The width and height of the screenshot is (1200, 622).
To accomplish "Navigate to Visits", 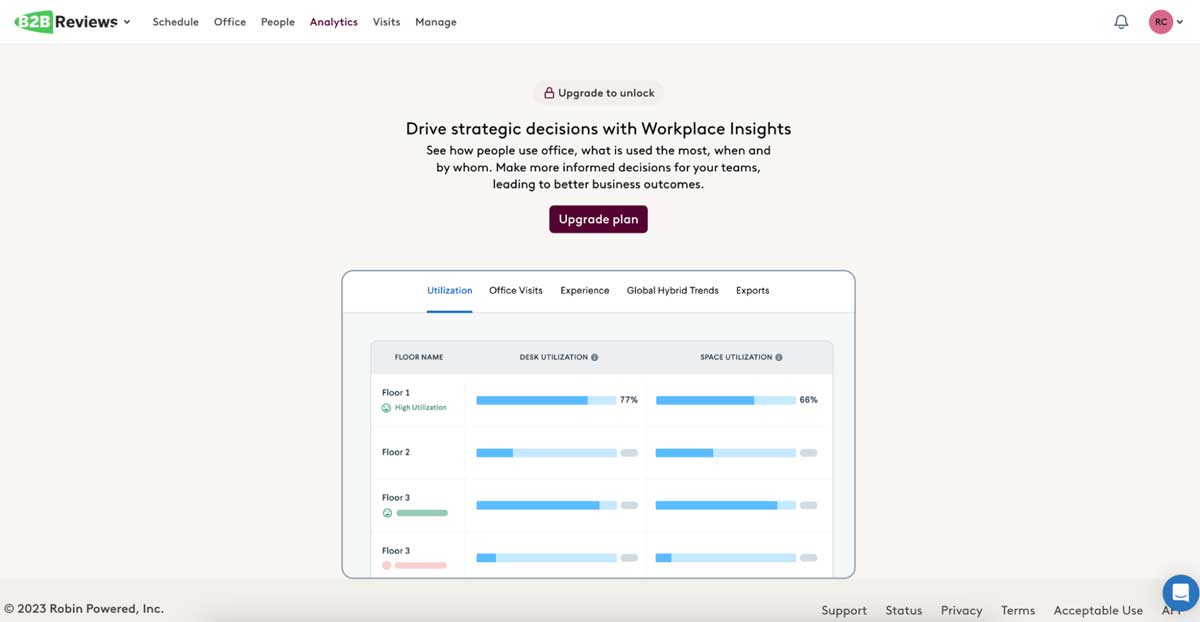I will pyautogui.click(x=386, y=22).
